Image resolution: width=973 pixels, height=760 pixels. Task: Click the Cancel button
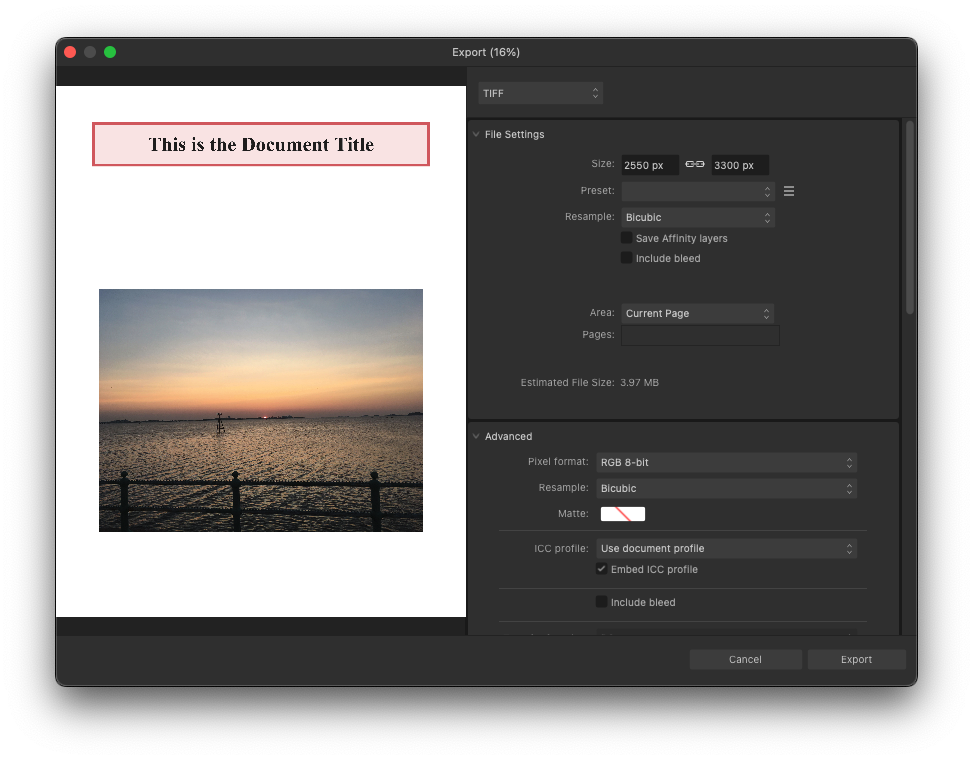coord(745,659)
